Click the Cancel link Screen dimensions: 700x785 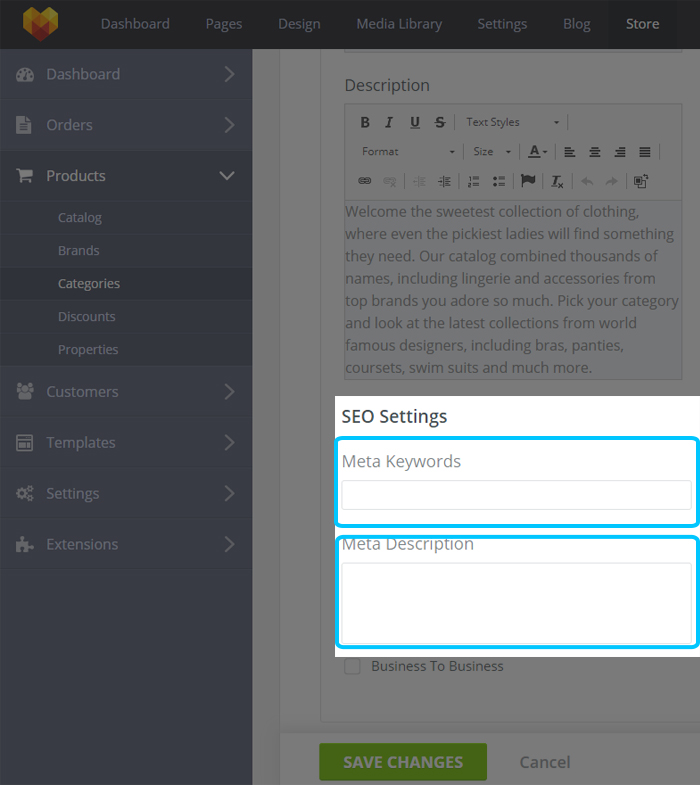pos(545,762)
